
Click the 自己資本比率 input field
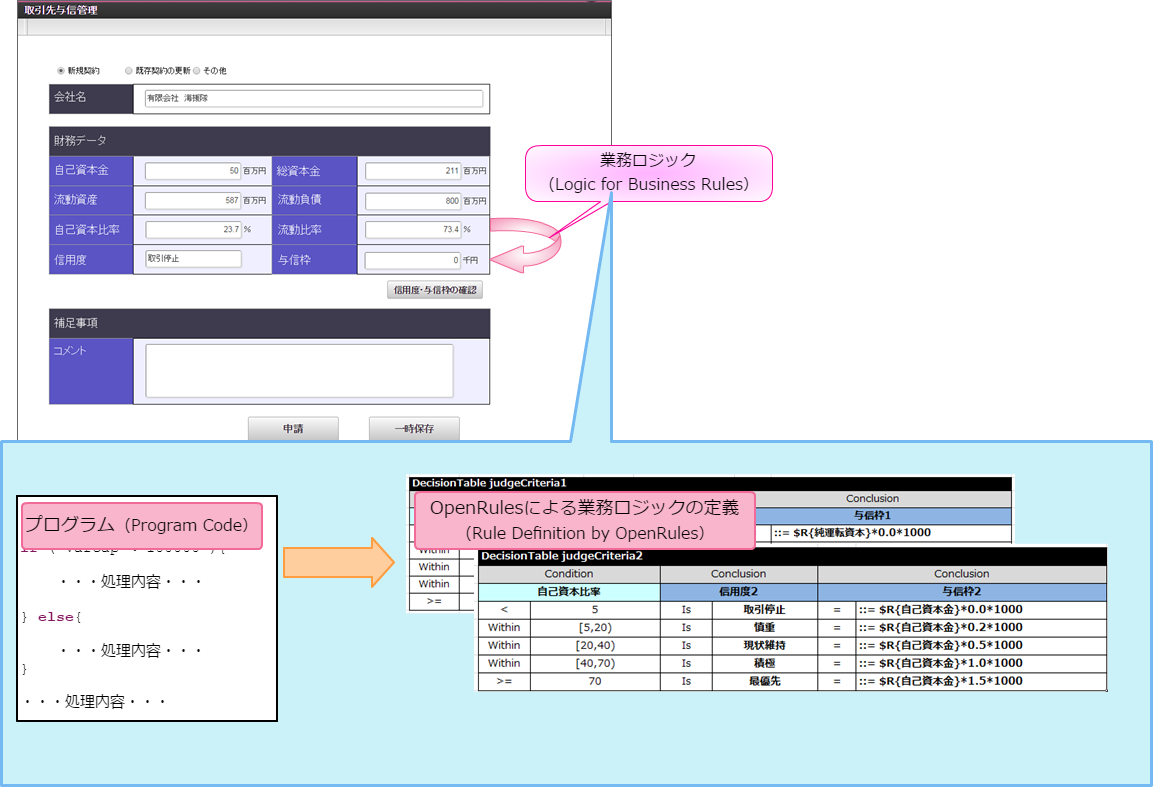[193, 229]
